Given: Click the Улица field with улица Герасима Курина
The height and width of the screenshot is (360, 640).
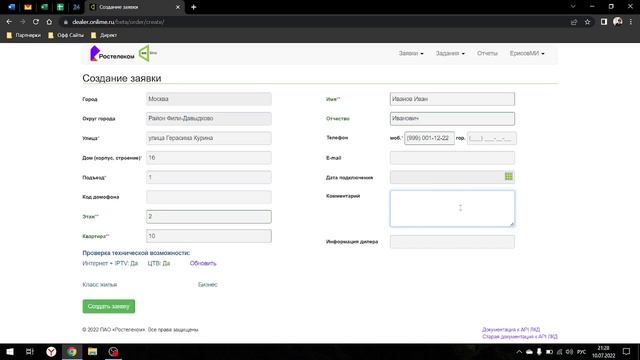Looking at the screenshot, I should [x=209, y=138].
